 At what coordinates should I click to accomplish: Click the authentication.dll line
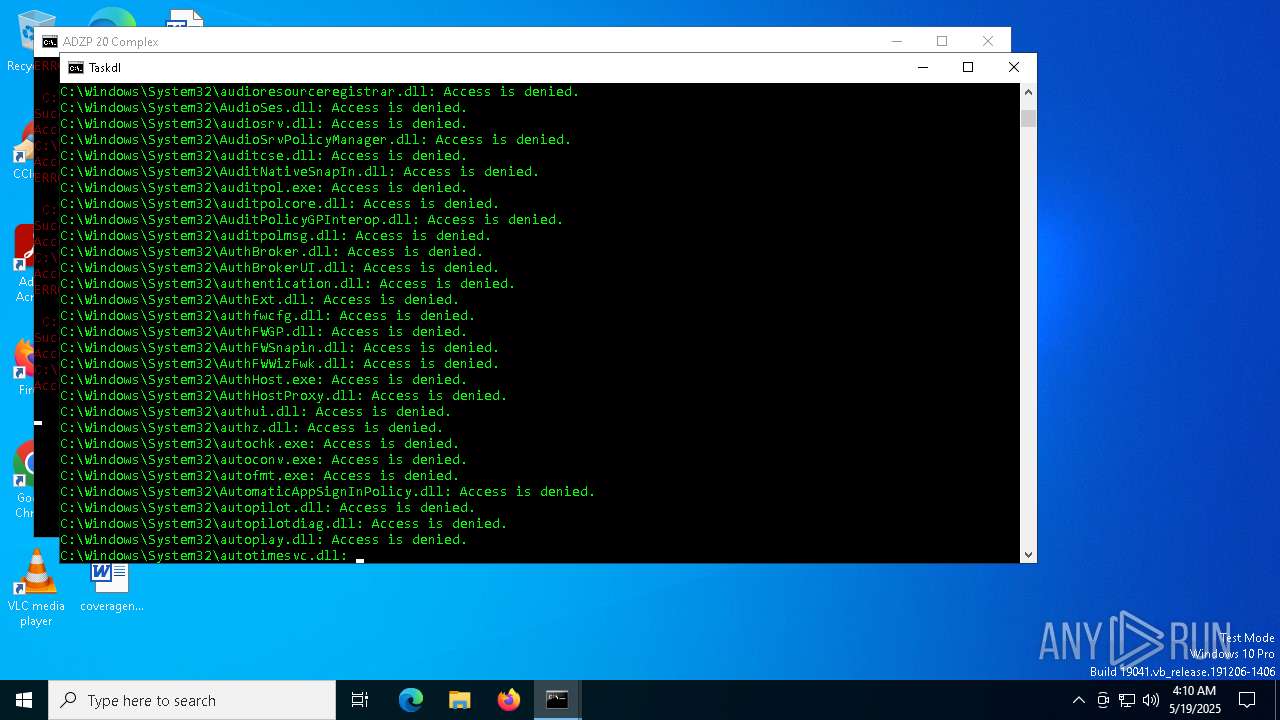[x=288, y=283]
